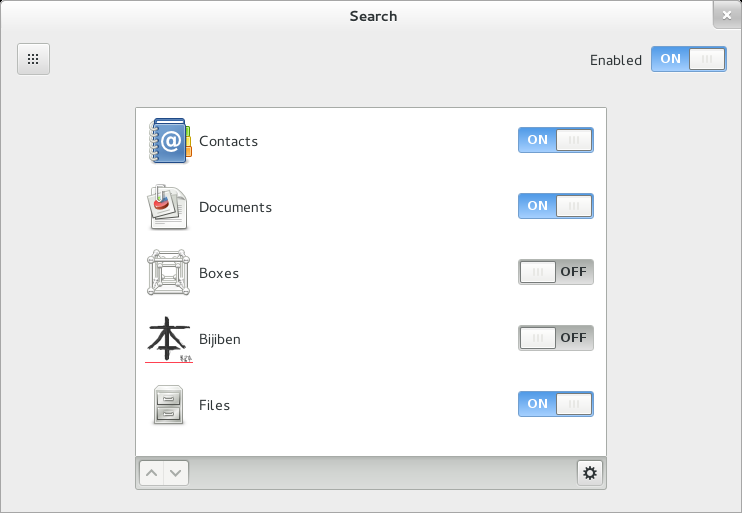742x513 pixels.
Task: Click the Enabled label text
Action: point(616,60)
